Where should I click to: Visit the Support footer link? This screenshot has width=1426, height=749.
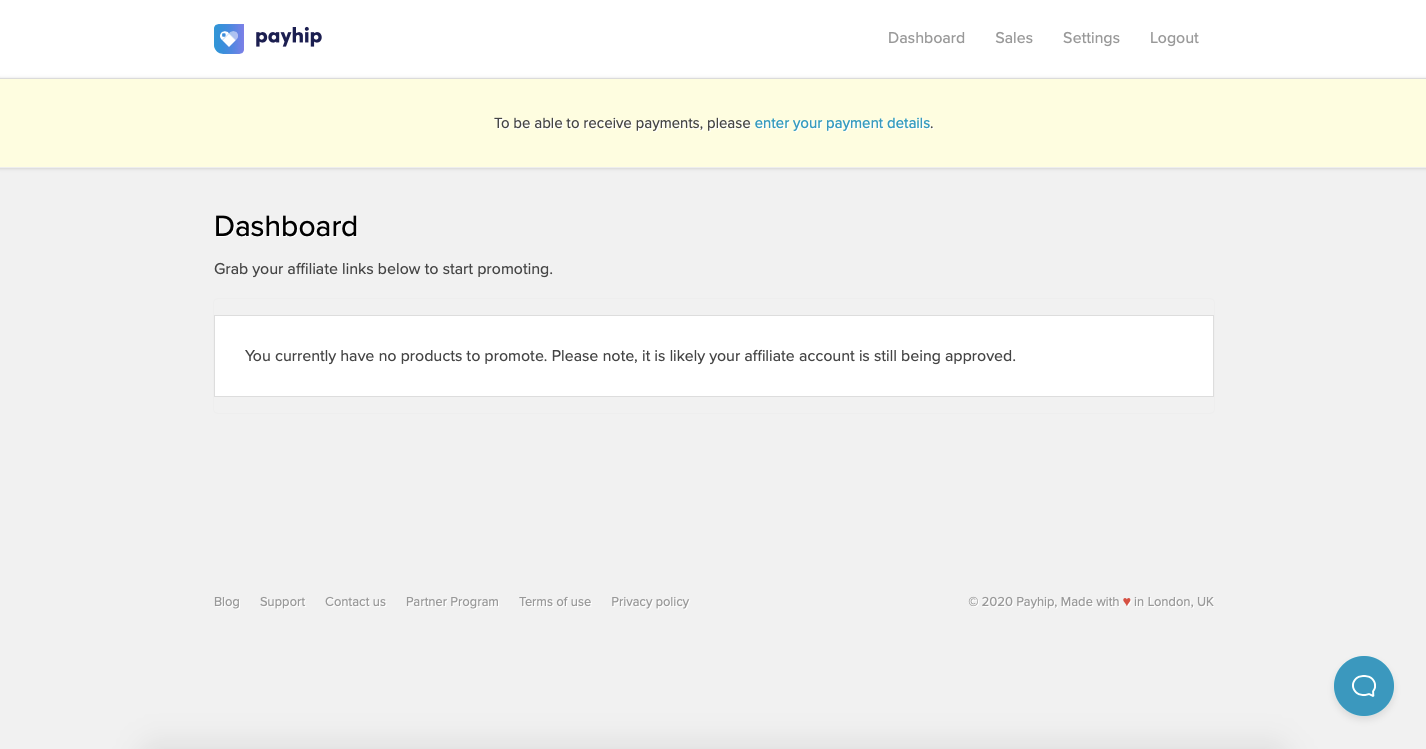[282, 602]
